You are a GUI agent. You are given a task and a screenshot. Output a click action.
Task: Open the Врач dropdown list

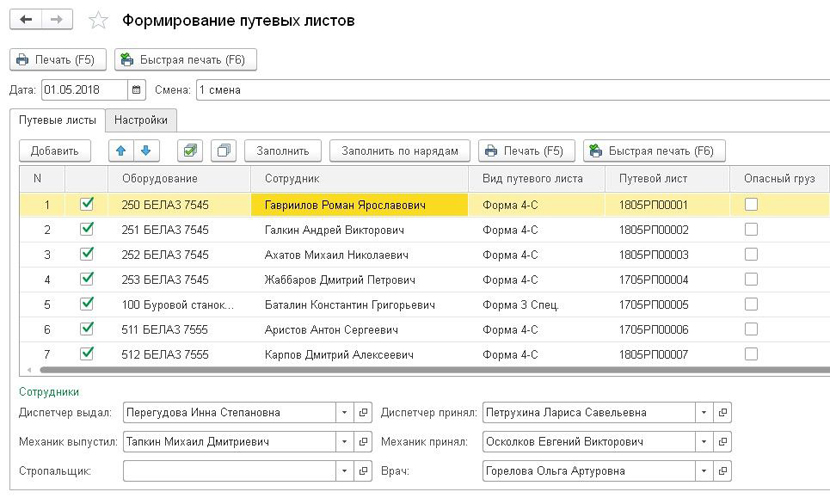(x=704, y=470)
